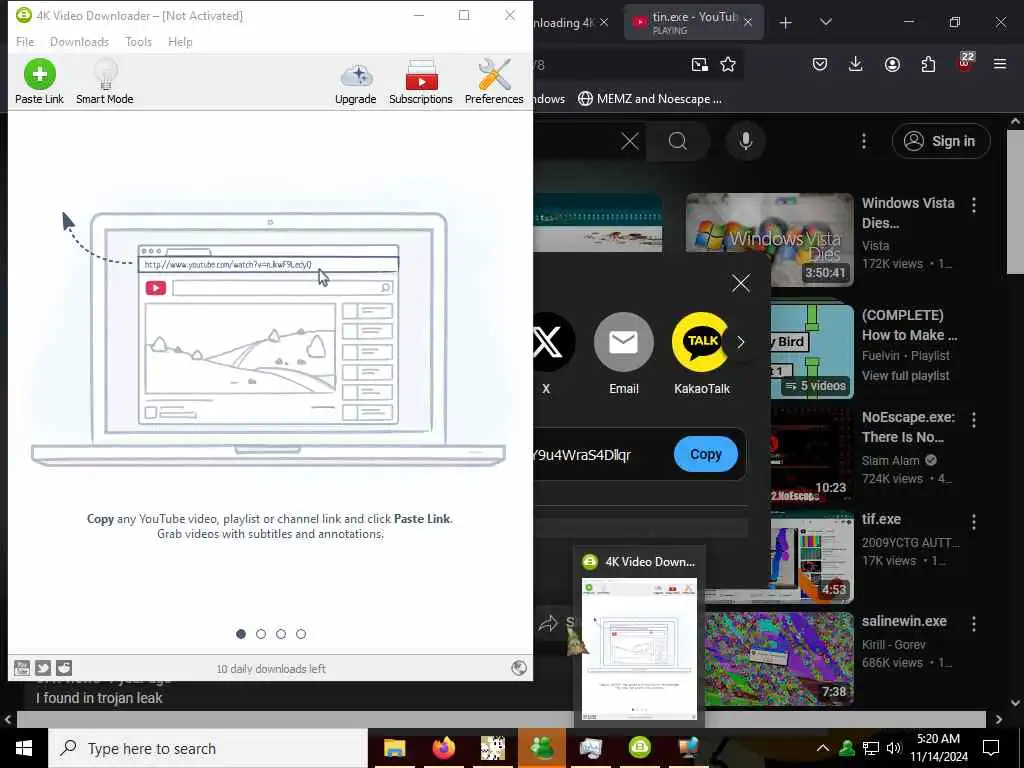Click the browser horizontal scrollbar
The width and height of the screenshot is (1024, 768).
501,719
